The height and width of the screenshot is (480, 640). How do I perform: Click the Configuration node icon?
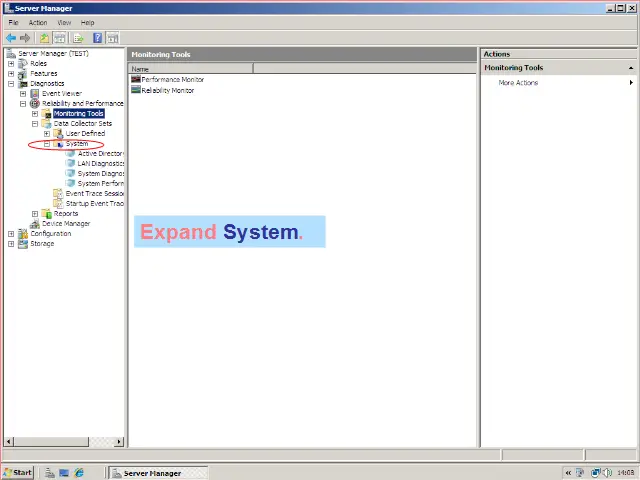coord(23,233)
